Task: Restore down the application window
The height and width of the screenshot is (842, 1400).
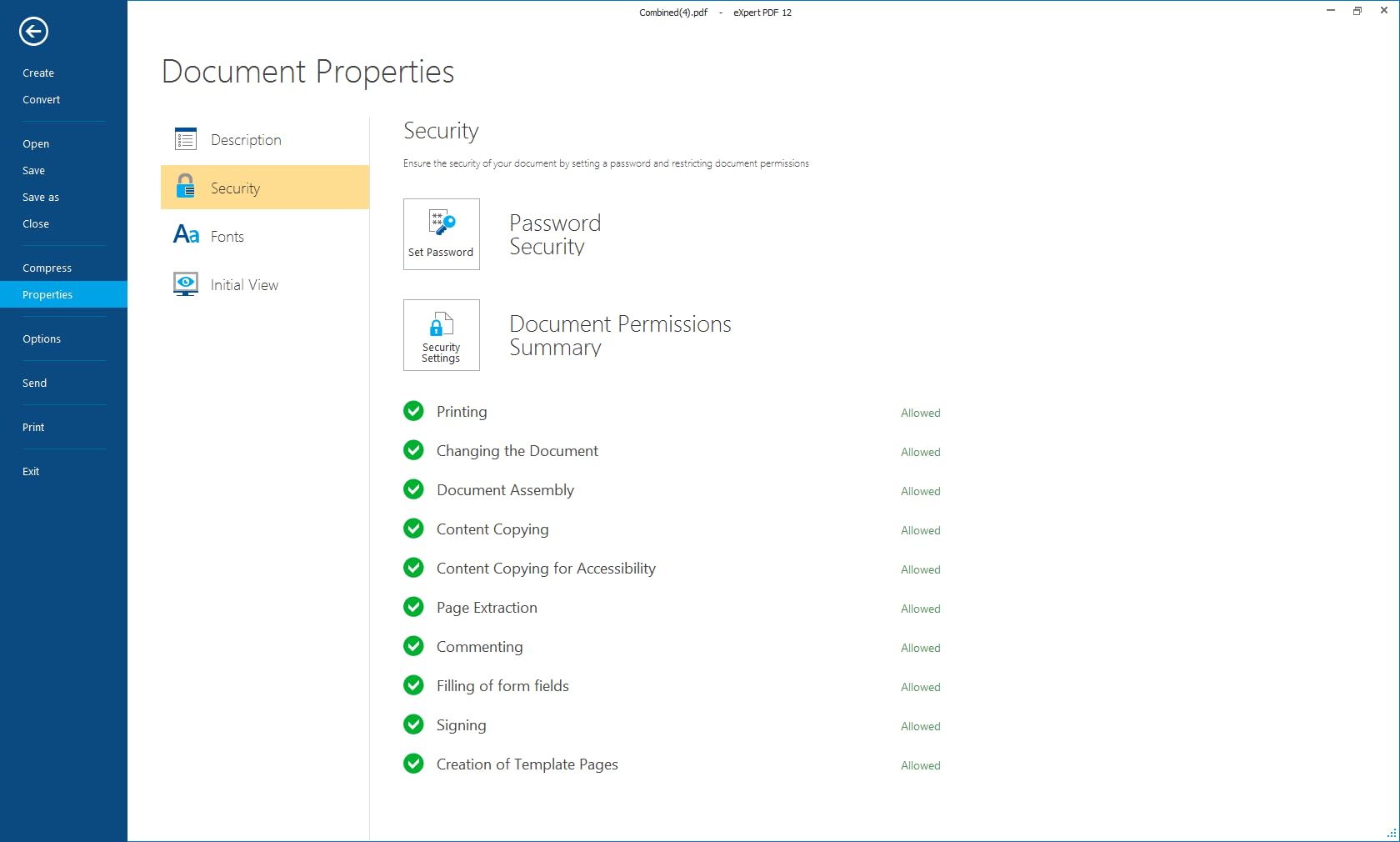Action: [x=1357, y=11]
